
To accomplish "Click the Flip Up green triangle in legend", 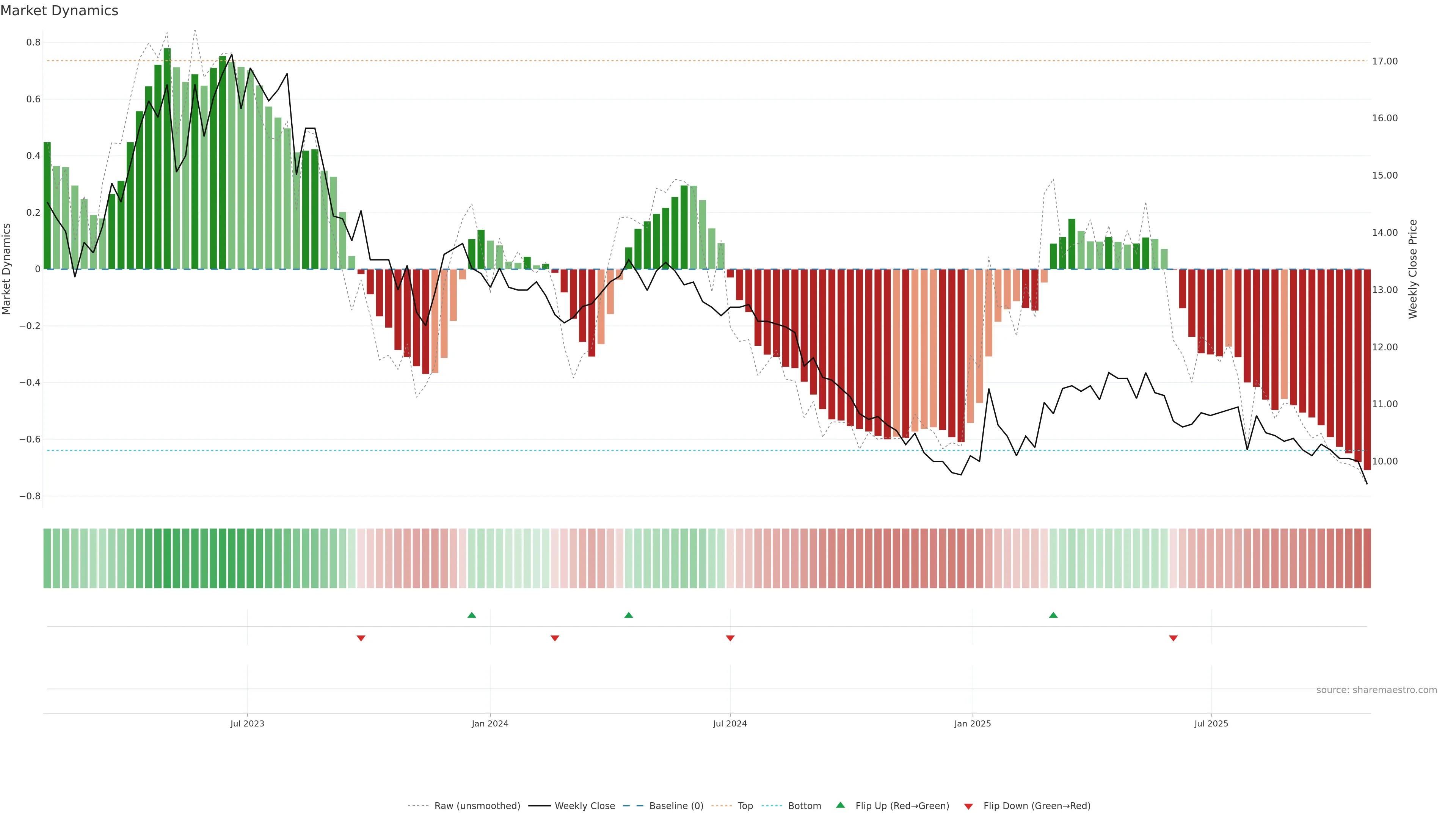I will coord(841,805).
